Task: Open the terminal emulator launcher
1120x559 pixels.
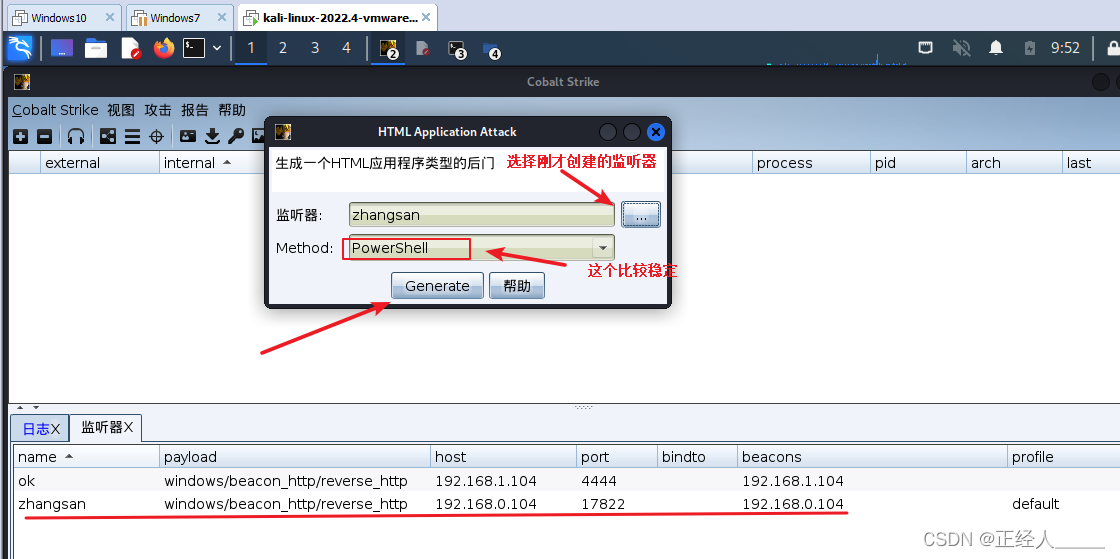Action: (x=194, y=48)
